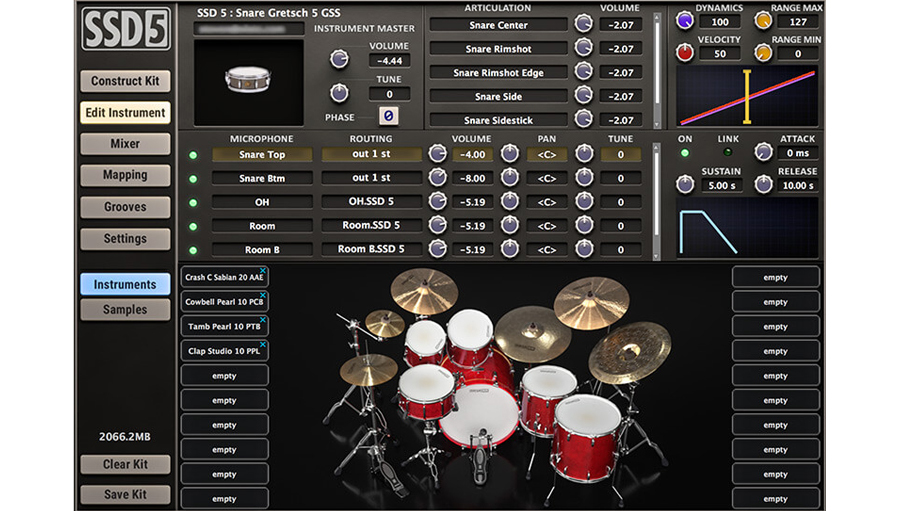Open the Room.SSD 5 routing dropdown
The height and width of the screenshot is (511, 900).
coord(371,225)
